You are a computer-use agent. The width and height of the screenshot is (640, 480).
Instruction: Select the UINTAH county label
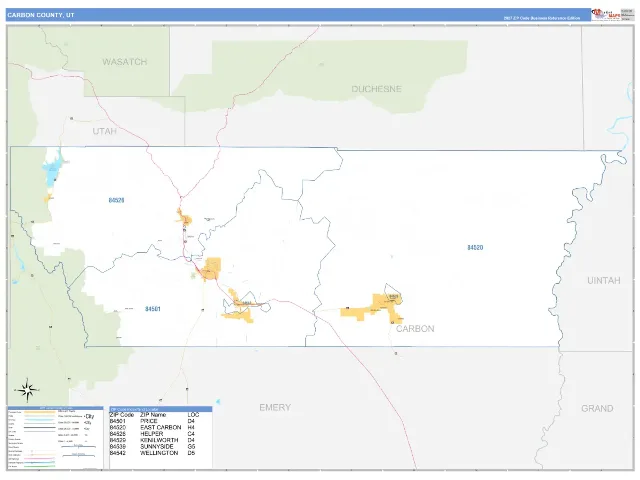point(604,280)
